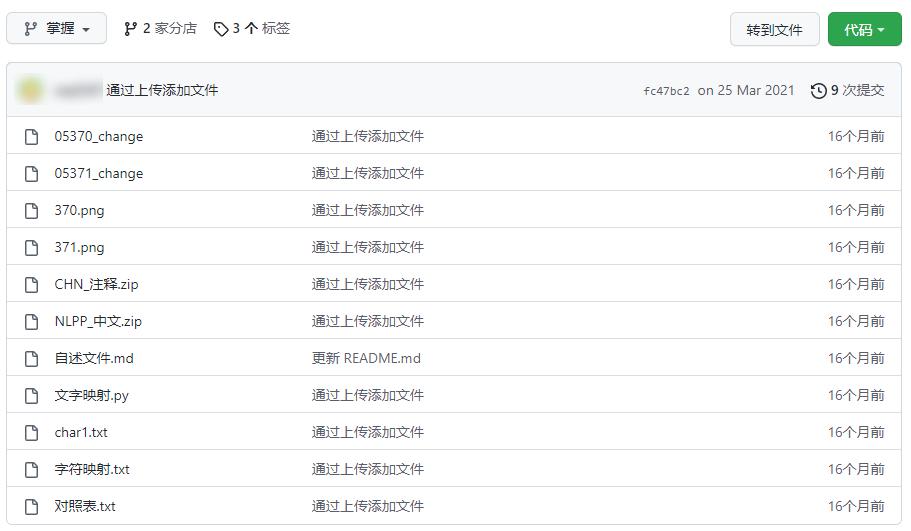Click the fork icon near 家分店

click(x=130, y=29)
